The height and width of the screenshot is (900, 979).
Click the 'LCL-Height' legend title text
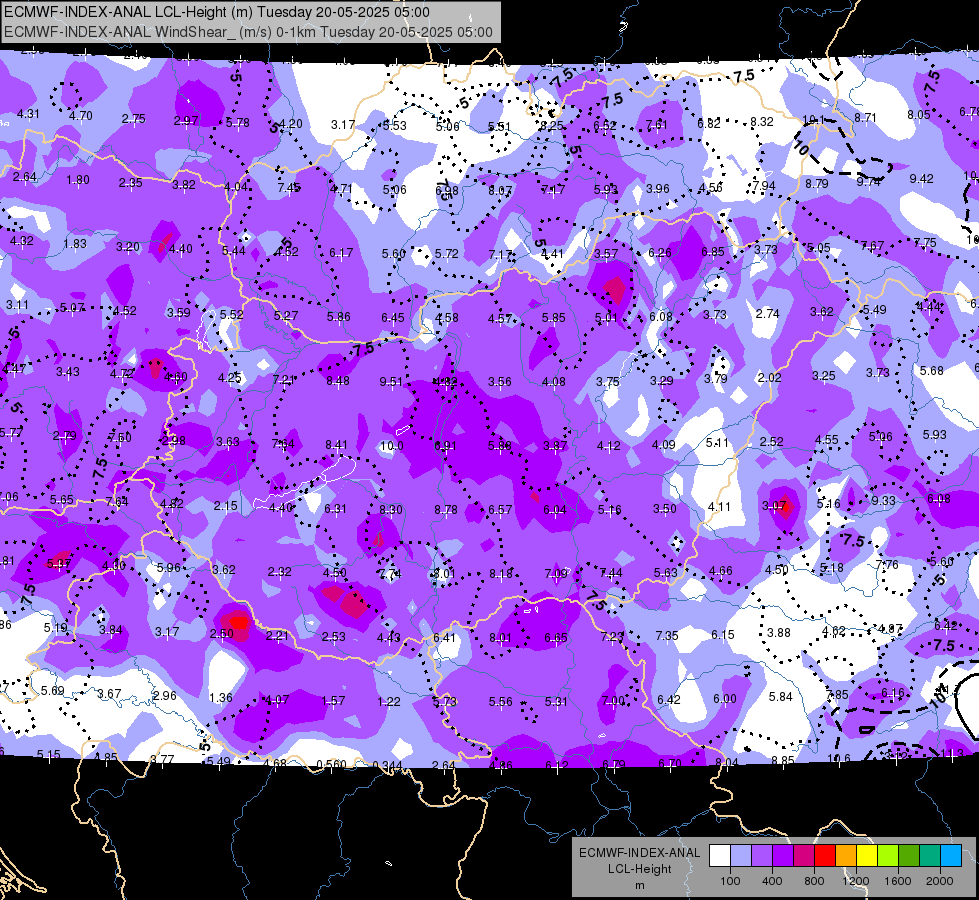pyautogui.click(x=639, y=869)
